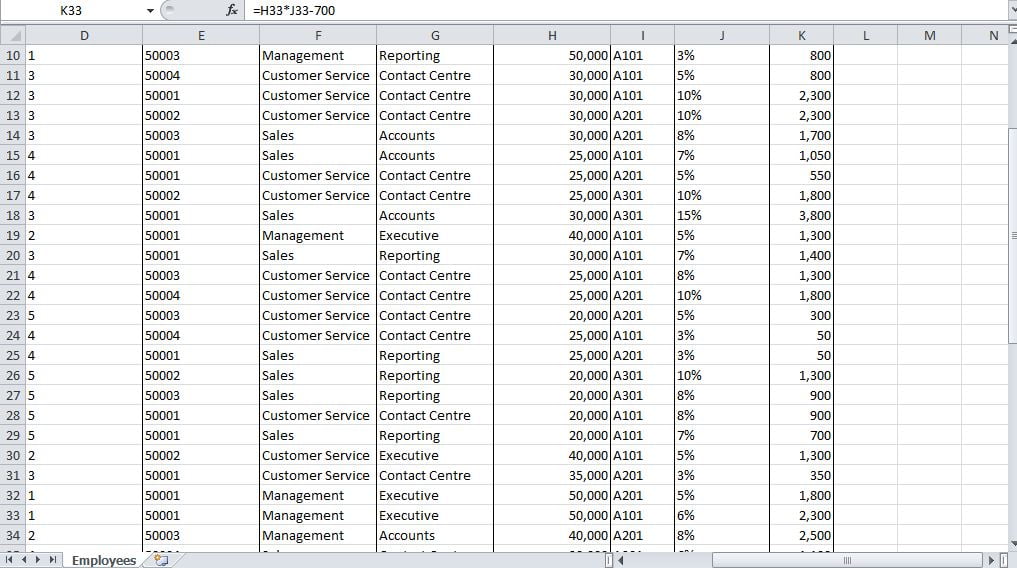Click the insert function fx icon
The height and width of the screenshot is (568, 1017).
coord(232,10)
